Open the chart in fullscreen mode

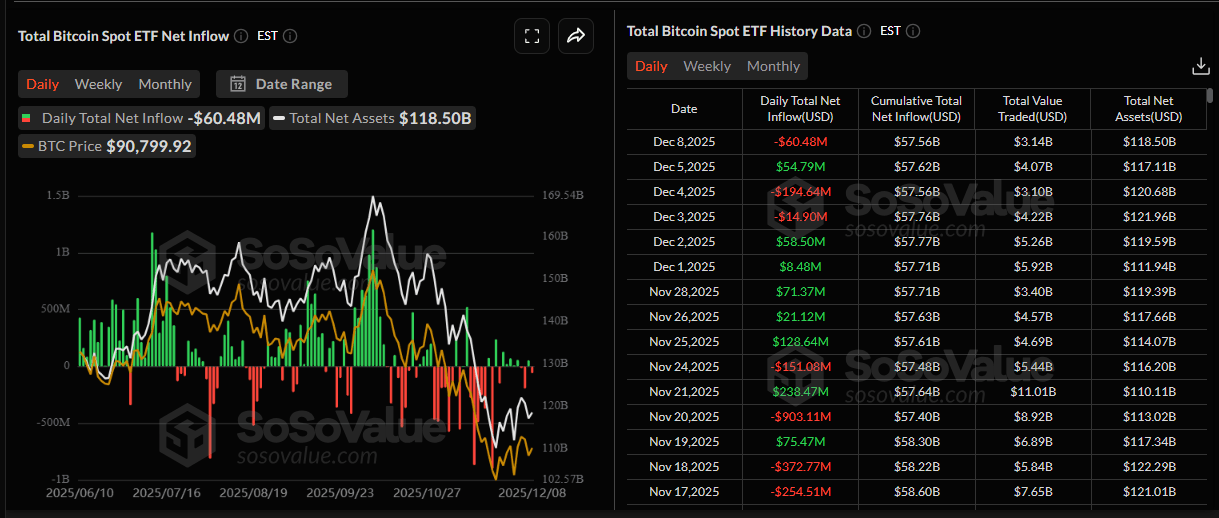coord(532,36)
